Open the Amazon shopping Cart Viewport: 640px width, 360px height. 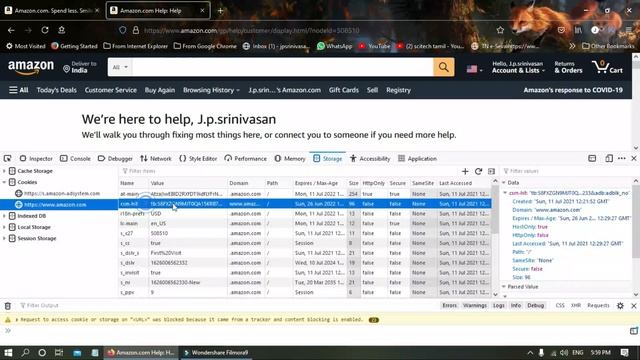pyautogui.click(x=607, y=67)
